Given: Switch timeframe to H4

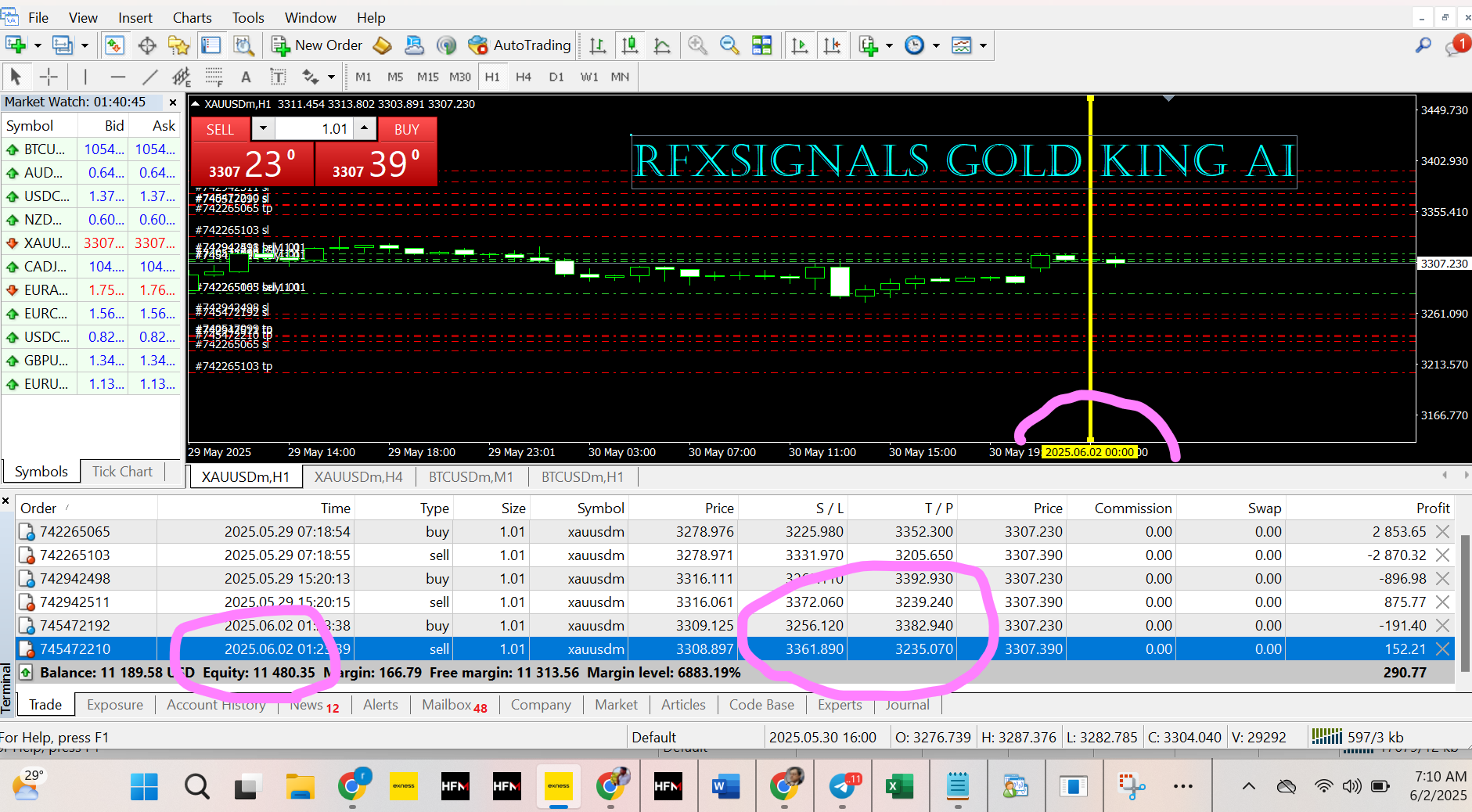Looking at the screenshot, I should pos(524,77).
